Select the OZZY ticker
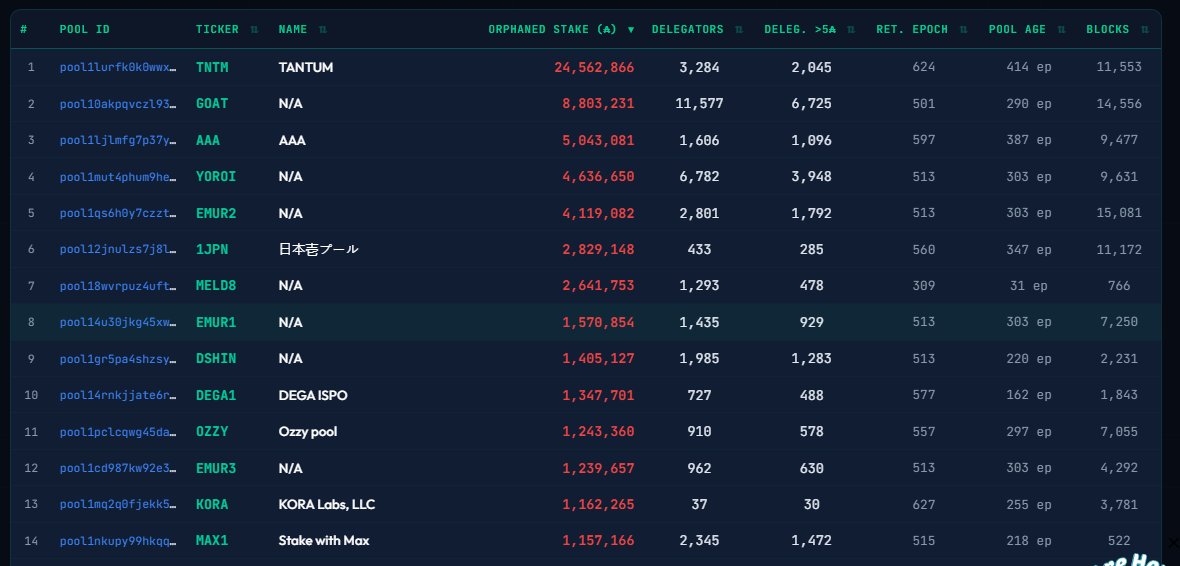 212,432
